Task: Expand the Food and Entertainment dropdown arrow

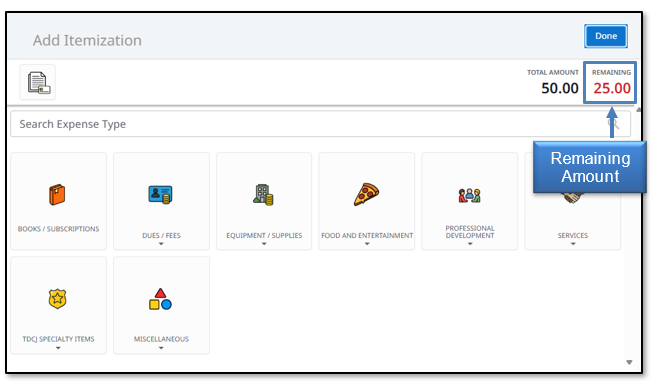Action: pyautogui.click(x=367, y=244)
